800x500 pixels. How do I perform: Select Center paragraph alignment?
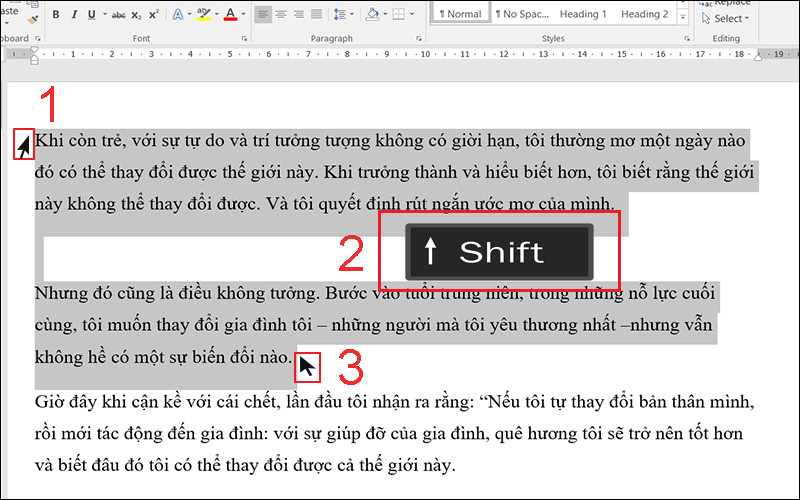tap(281, 14)
